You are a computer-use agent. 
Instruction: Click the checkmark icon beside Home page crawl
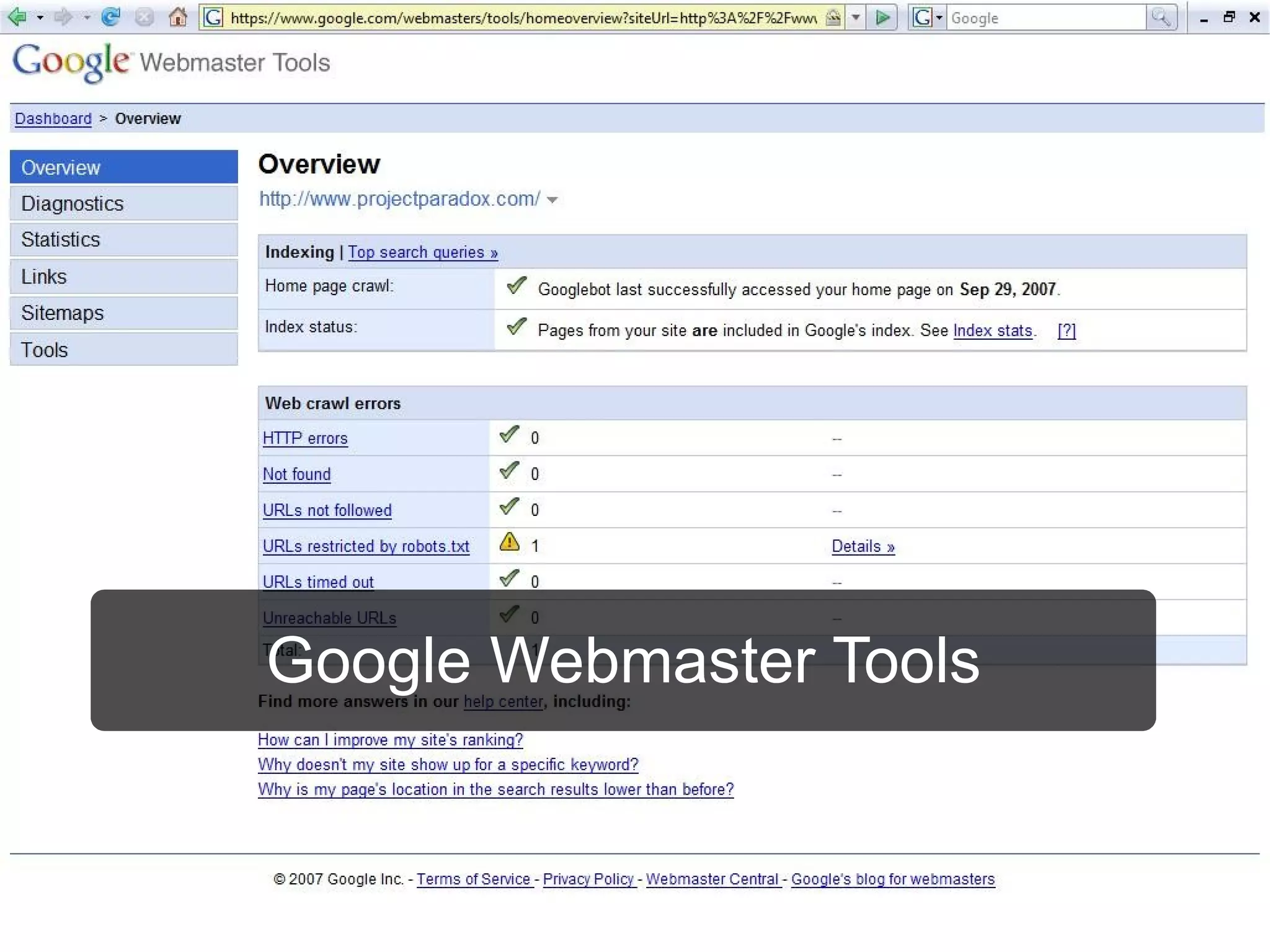click(x=517, y=285)
